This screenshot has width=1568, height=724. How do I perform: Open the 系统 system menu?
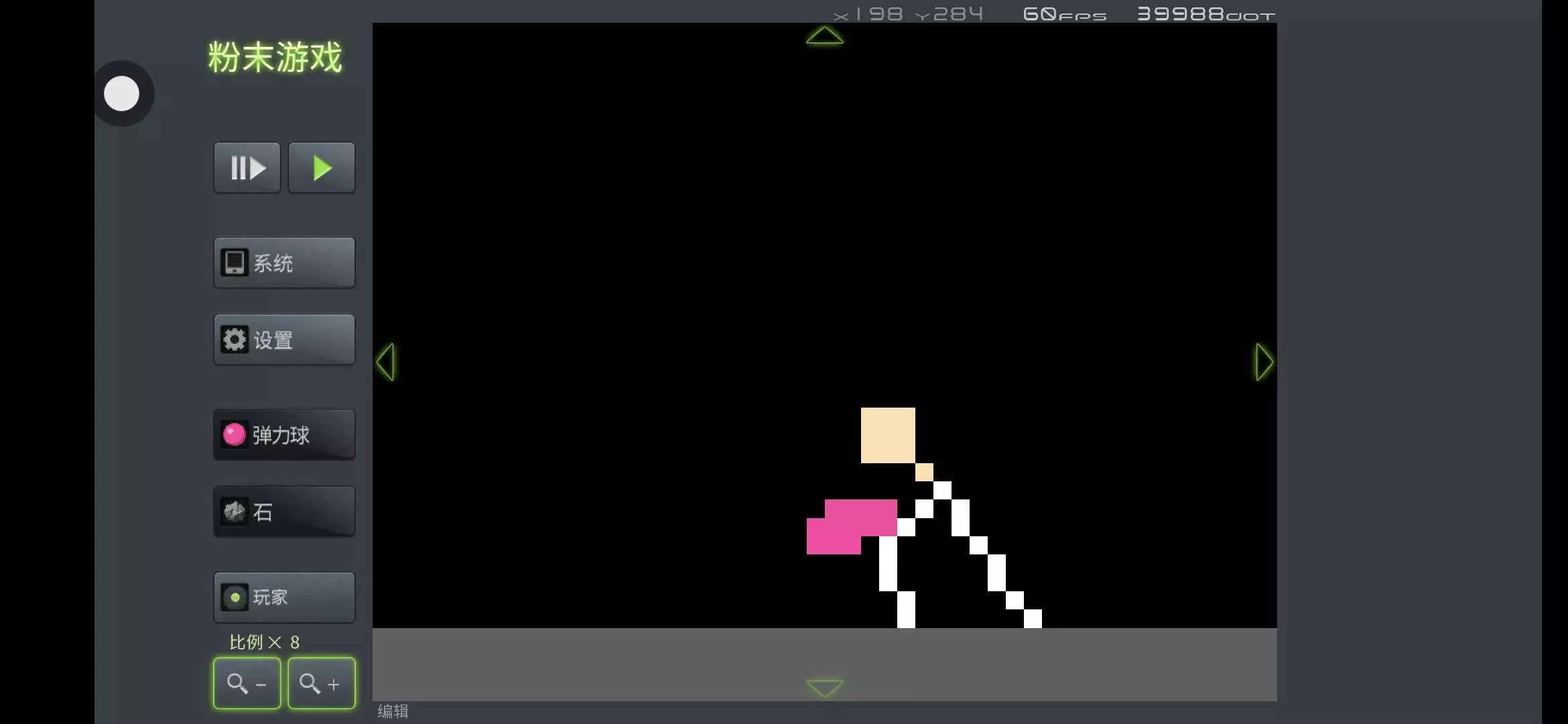pyautogui.click(x=284, y=263)
